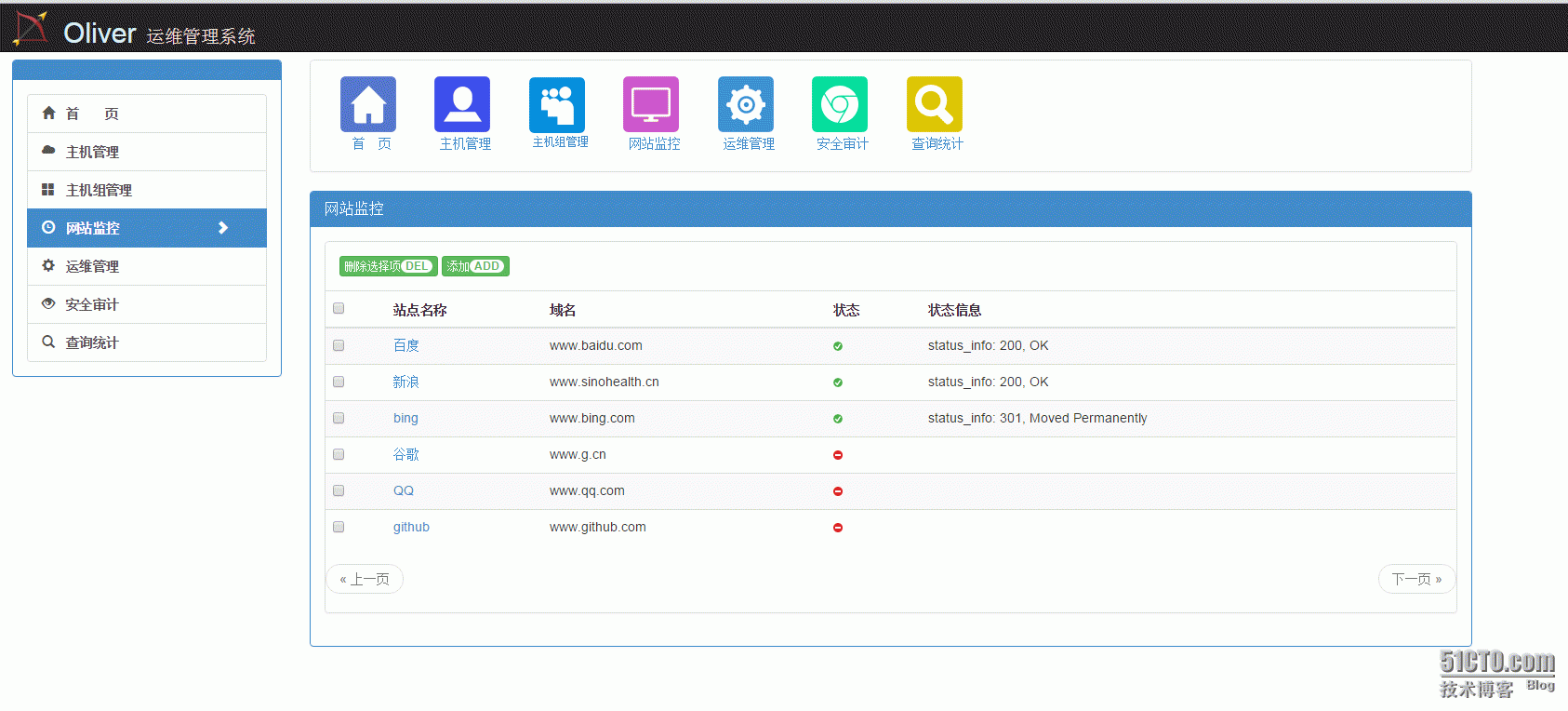Open the 查询统计 magnifier icon in toolbar
The height and width of the screenshot is (711, 1568).
[x=935, y=104]
